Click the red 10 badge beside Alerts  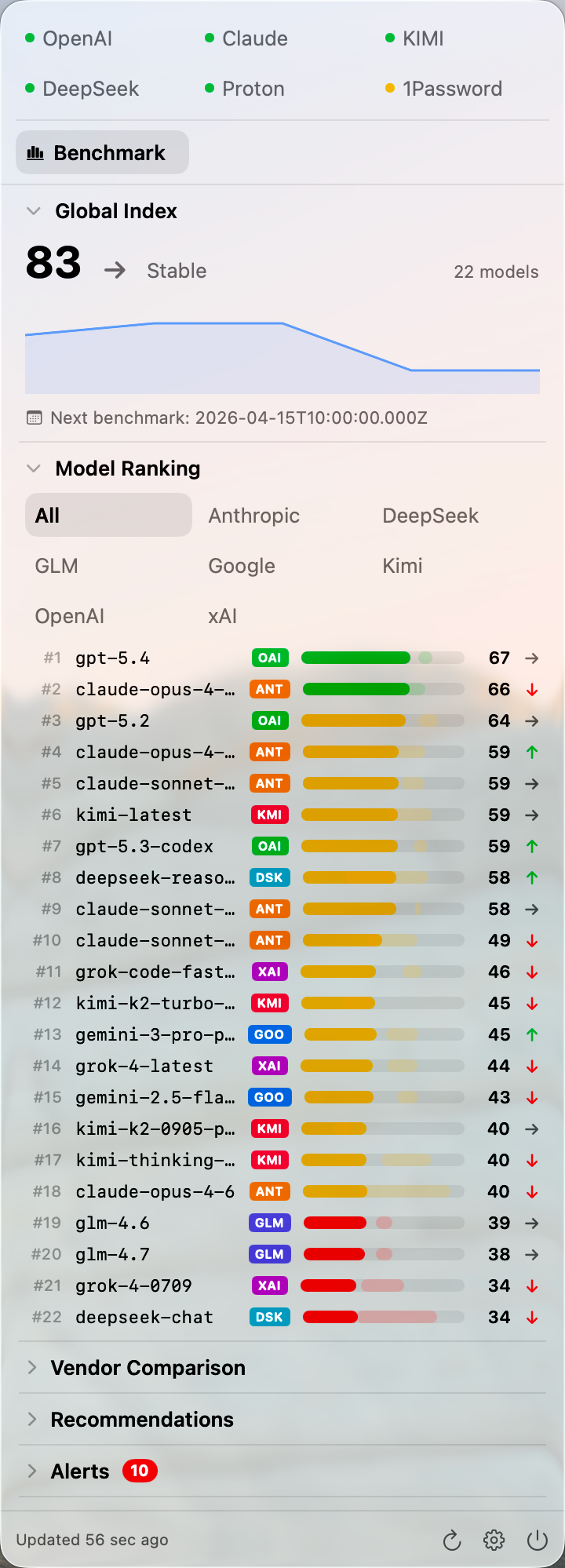139,1471
